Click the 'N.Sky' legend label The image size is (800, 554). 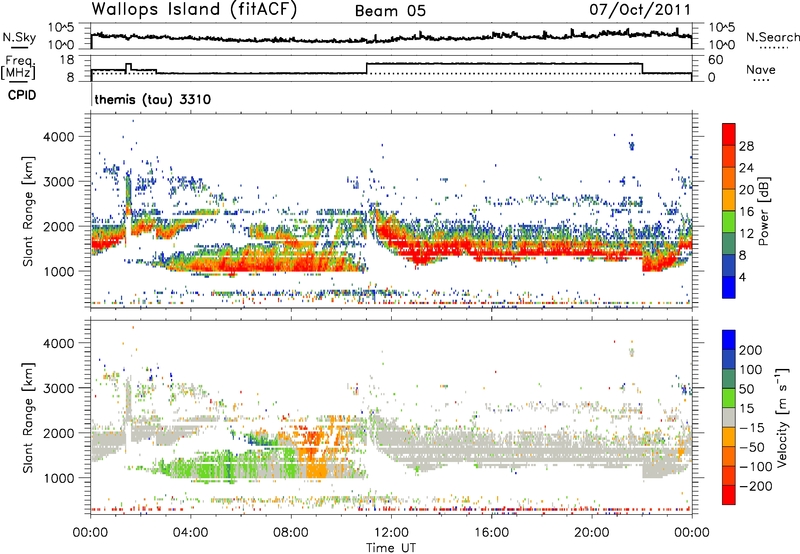click(19, 37)
